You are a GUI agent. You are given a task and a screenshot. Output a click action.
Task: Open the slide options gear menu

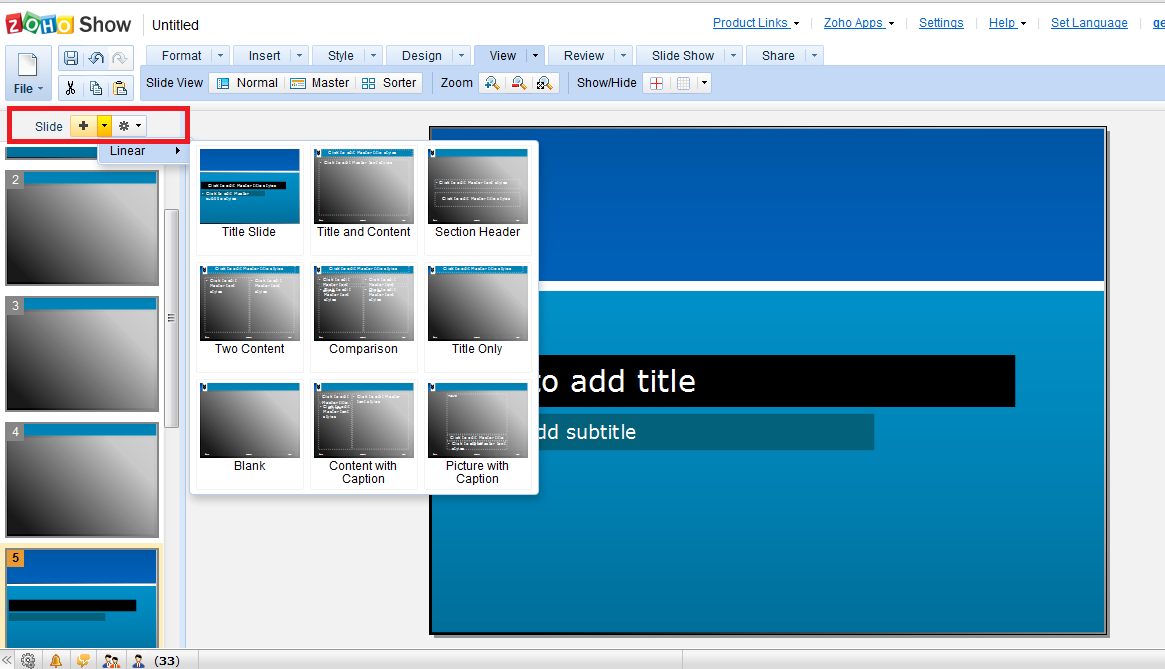(129, 126)
